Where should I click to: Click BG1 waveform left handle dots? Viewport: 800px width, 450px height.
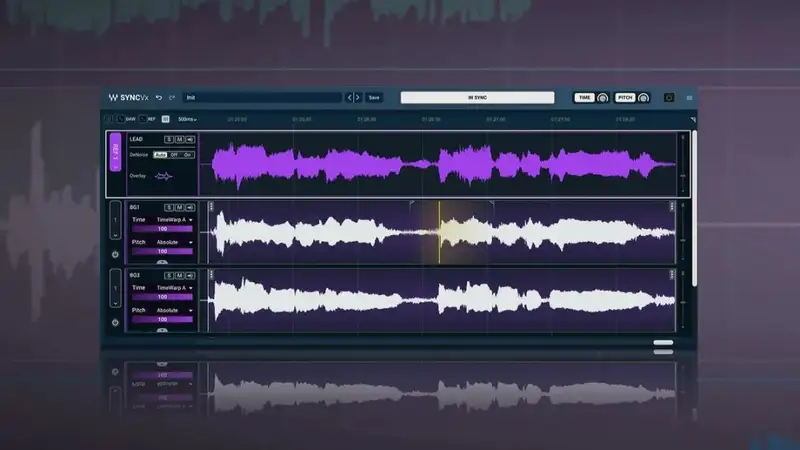(x=211, y=207)
